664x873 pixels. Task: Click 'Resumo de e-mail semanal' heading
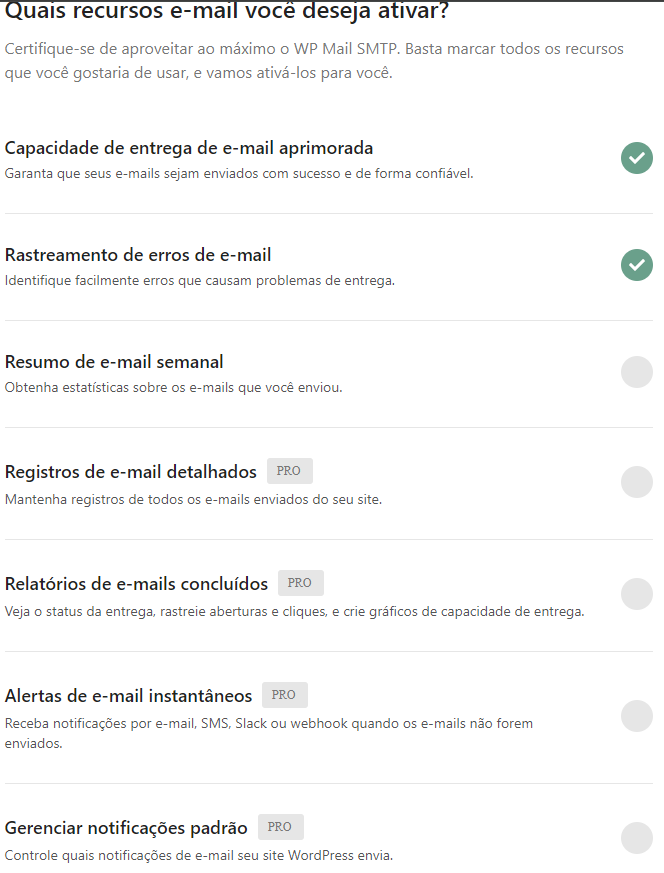coord(114,362)
